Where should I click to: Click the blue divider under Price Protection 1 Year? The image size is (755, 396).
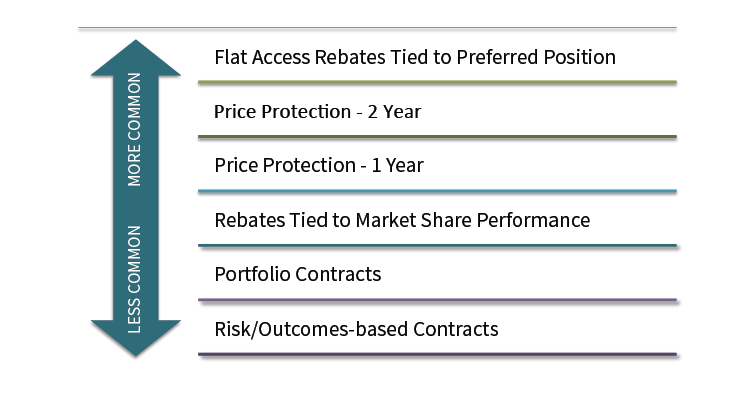click(x=437, y=192)
